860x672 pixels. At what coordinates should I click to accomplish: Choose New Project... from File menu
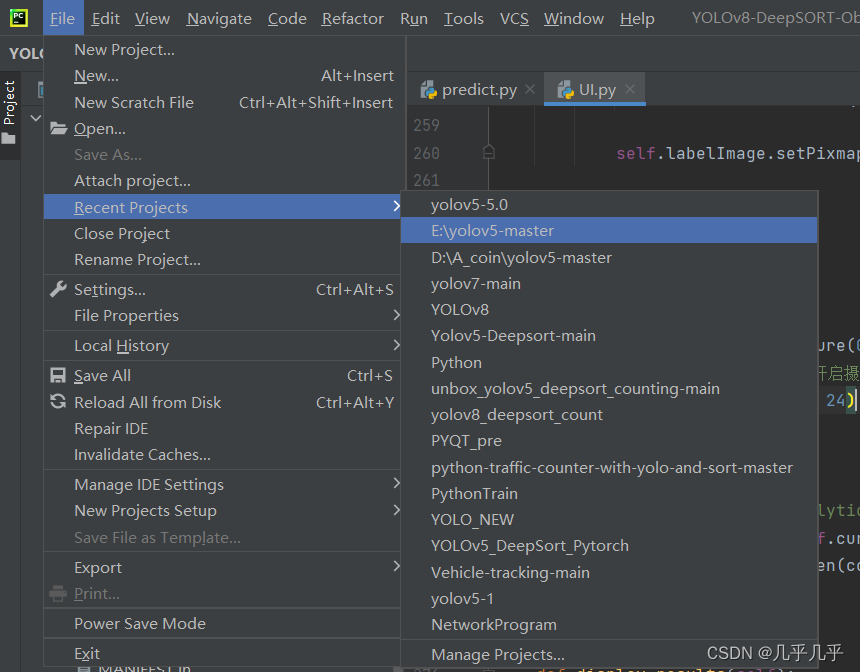point(222,50)
